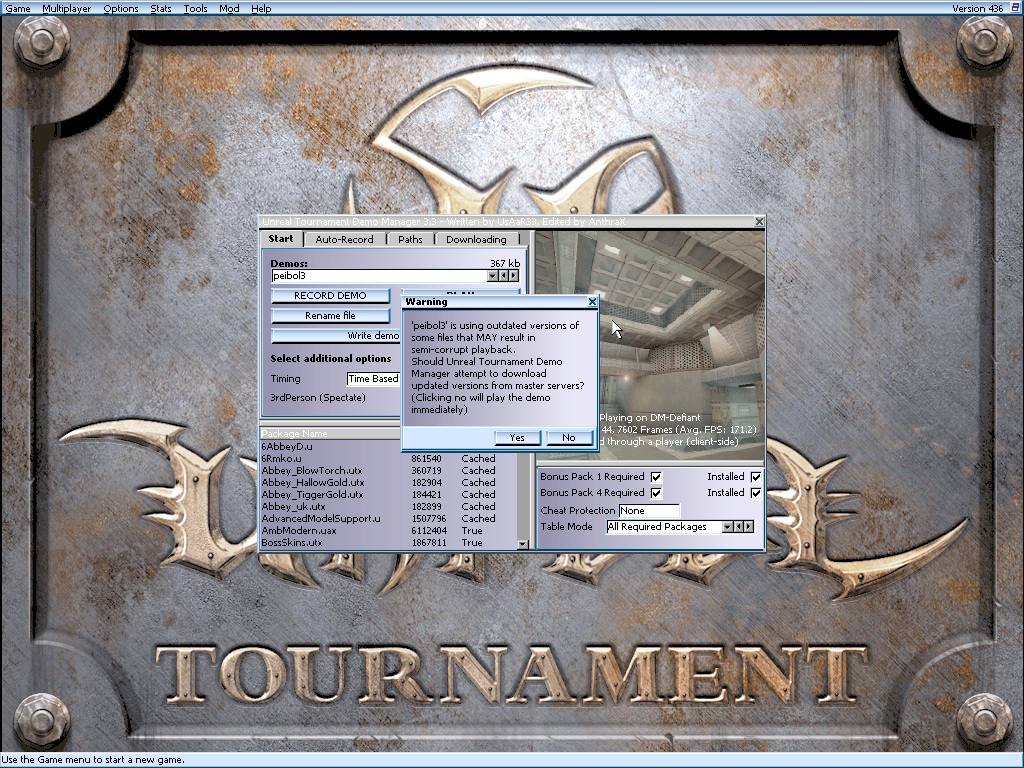1024x768 pixels.
Task: Close the Warning dialog with its X
Action: (592, 302)
